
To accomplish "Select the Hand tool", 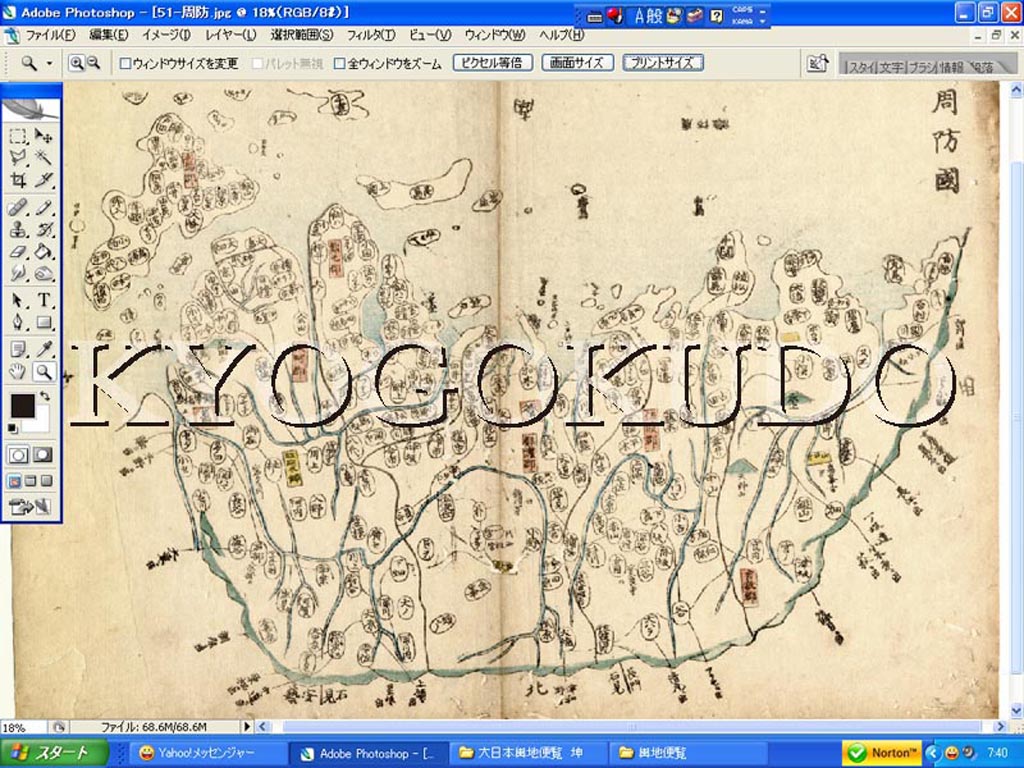I will pyautogui.click(x=18, y=372).
